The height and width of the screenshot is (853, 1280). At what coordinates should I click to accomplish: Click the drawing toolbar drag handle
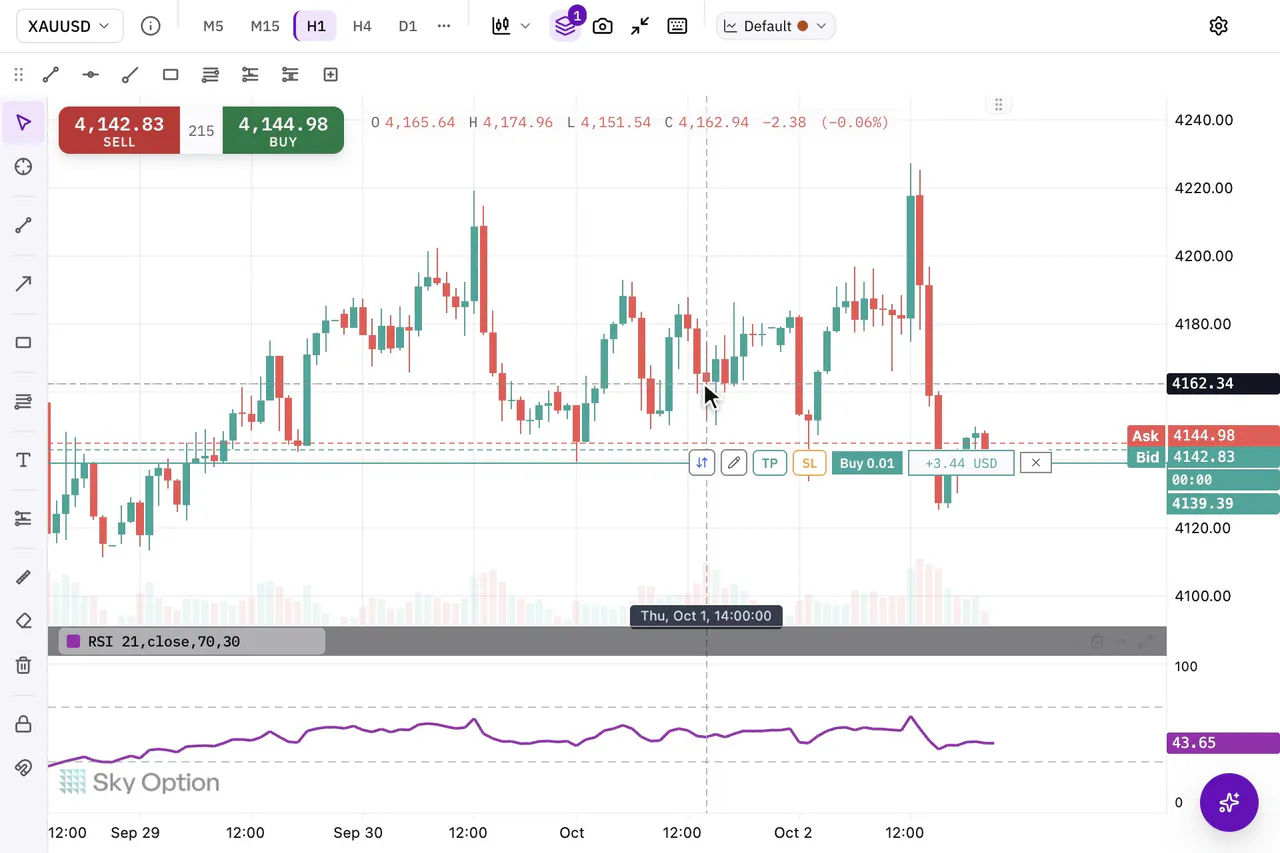tap(18, 74)
